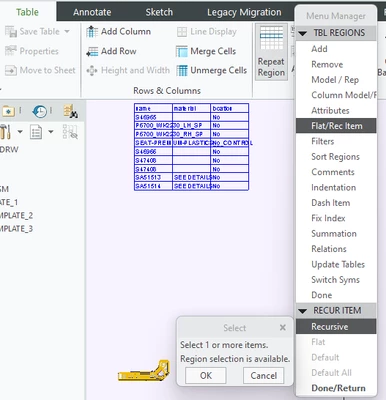Viewport: 386px width, 400px height.
Task: Select Recursive in RECUR ITEM menu
Action: click(336, 326)
